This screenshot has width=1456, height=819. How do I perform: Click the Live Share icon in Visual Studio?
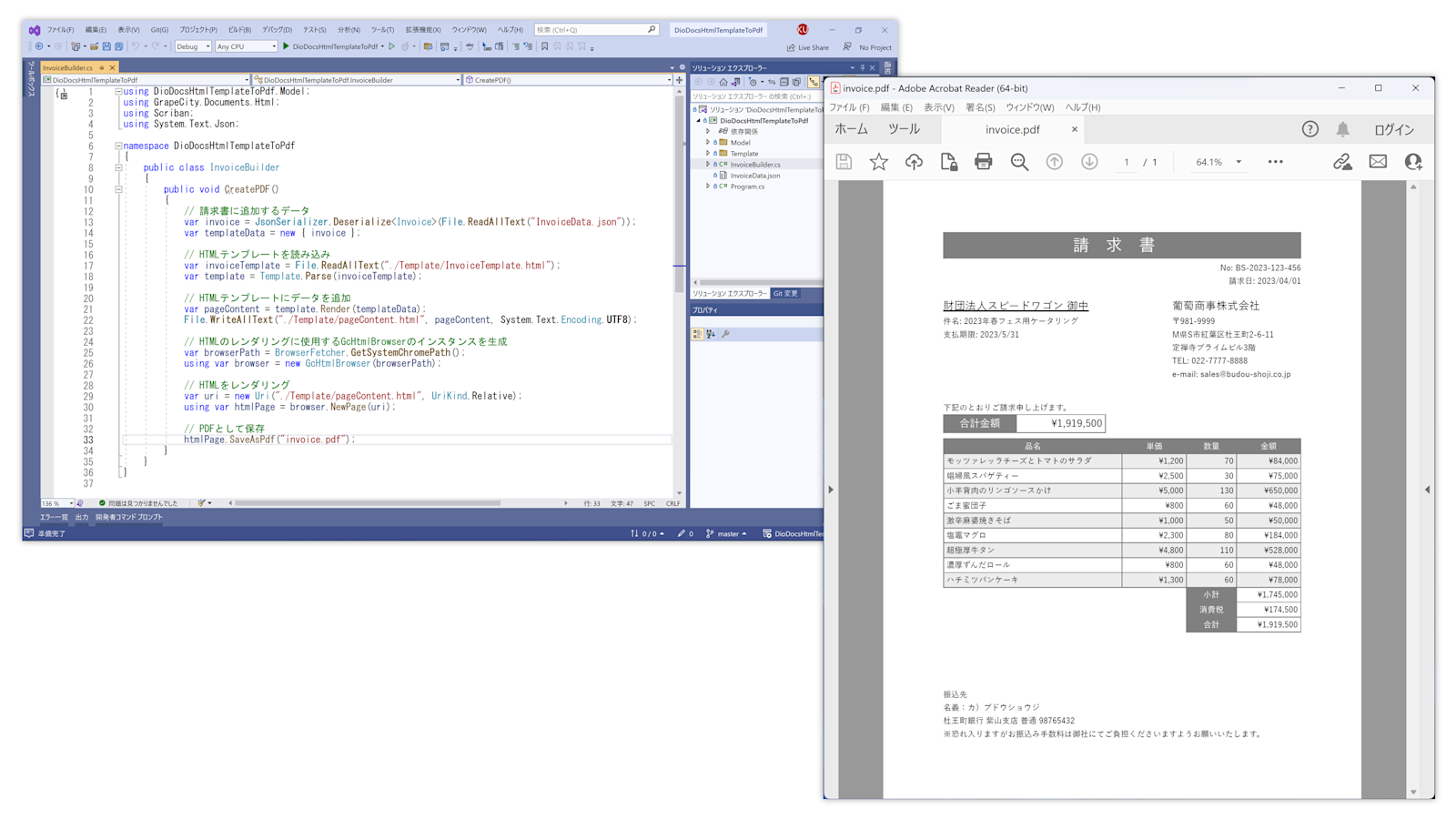pyautogui.click(x=791, y=47)
